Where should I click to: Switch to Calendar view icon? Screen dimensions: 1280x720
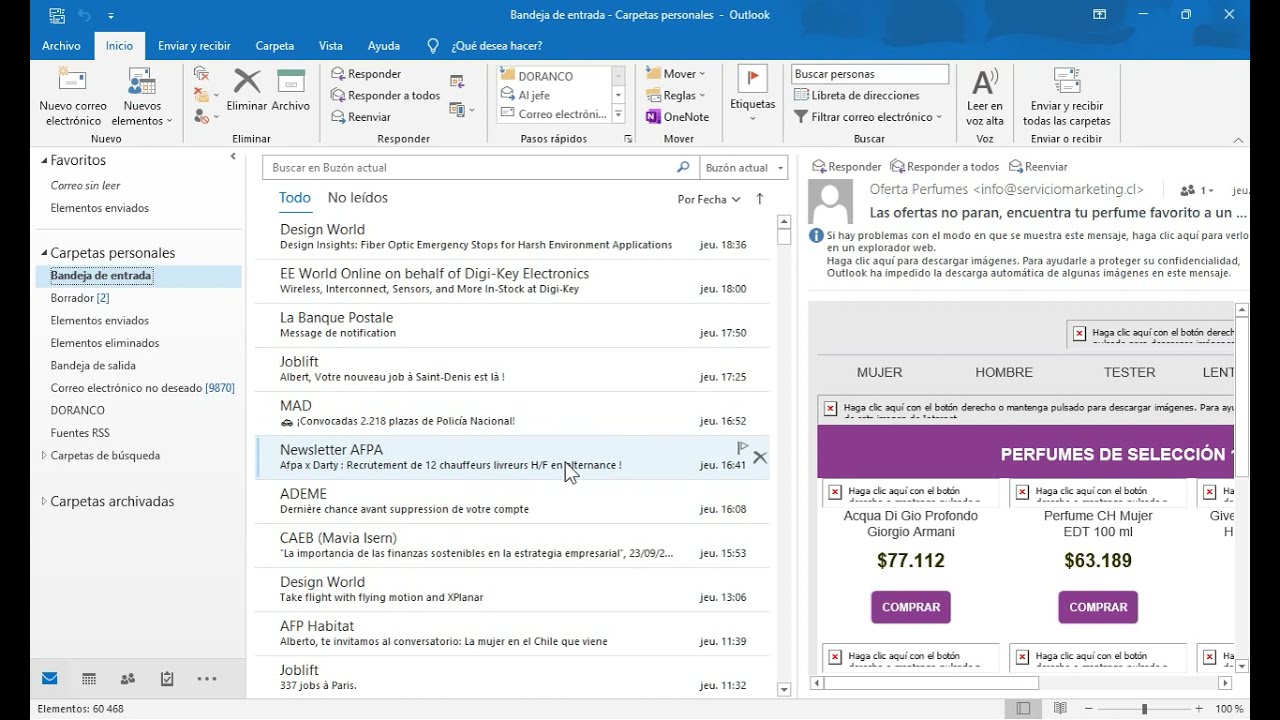coord(89,679)
